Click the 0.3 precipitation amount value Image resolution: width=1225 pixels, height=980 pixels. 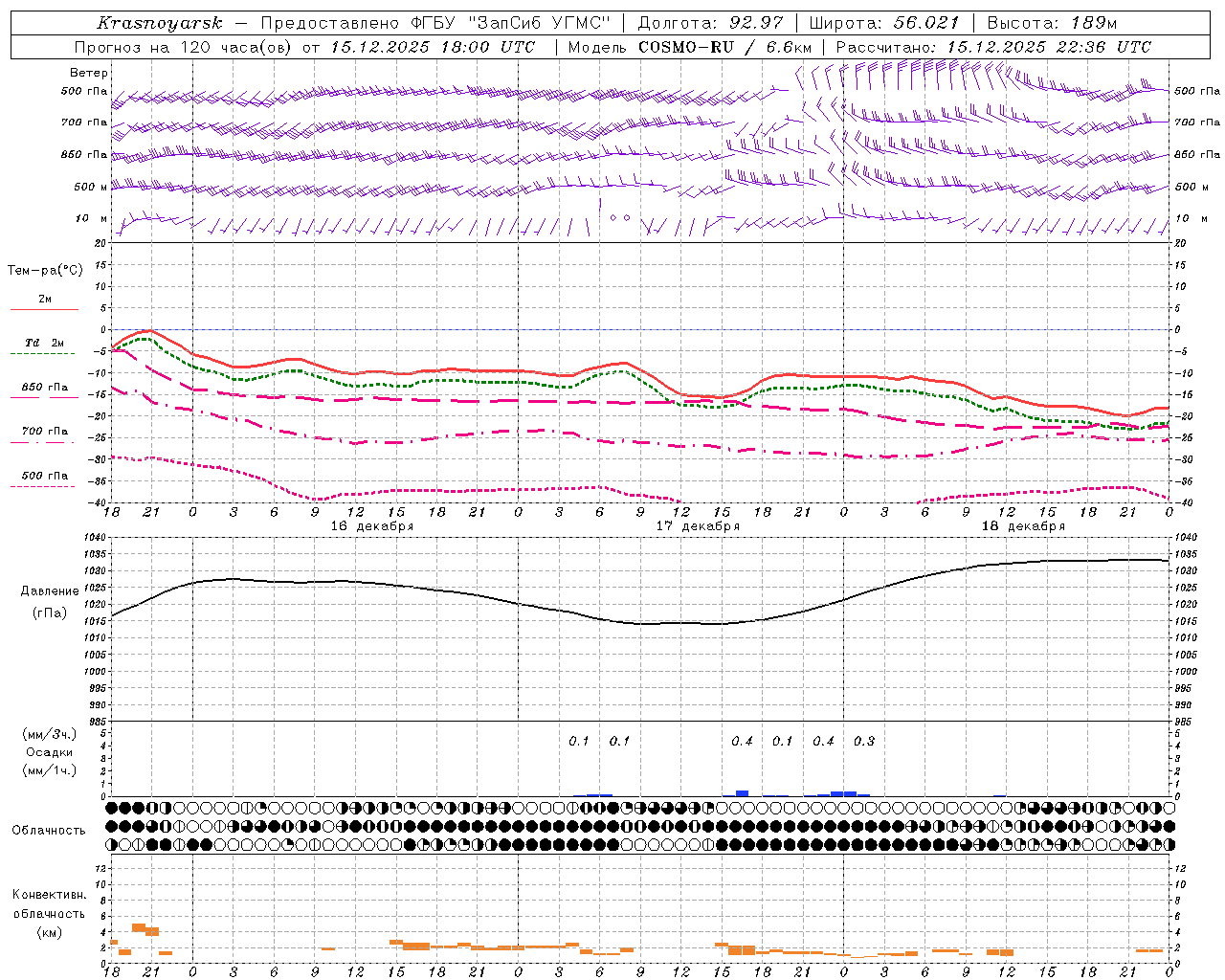pyautogui.click(x=864, y=742)
